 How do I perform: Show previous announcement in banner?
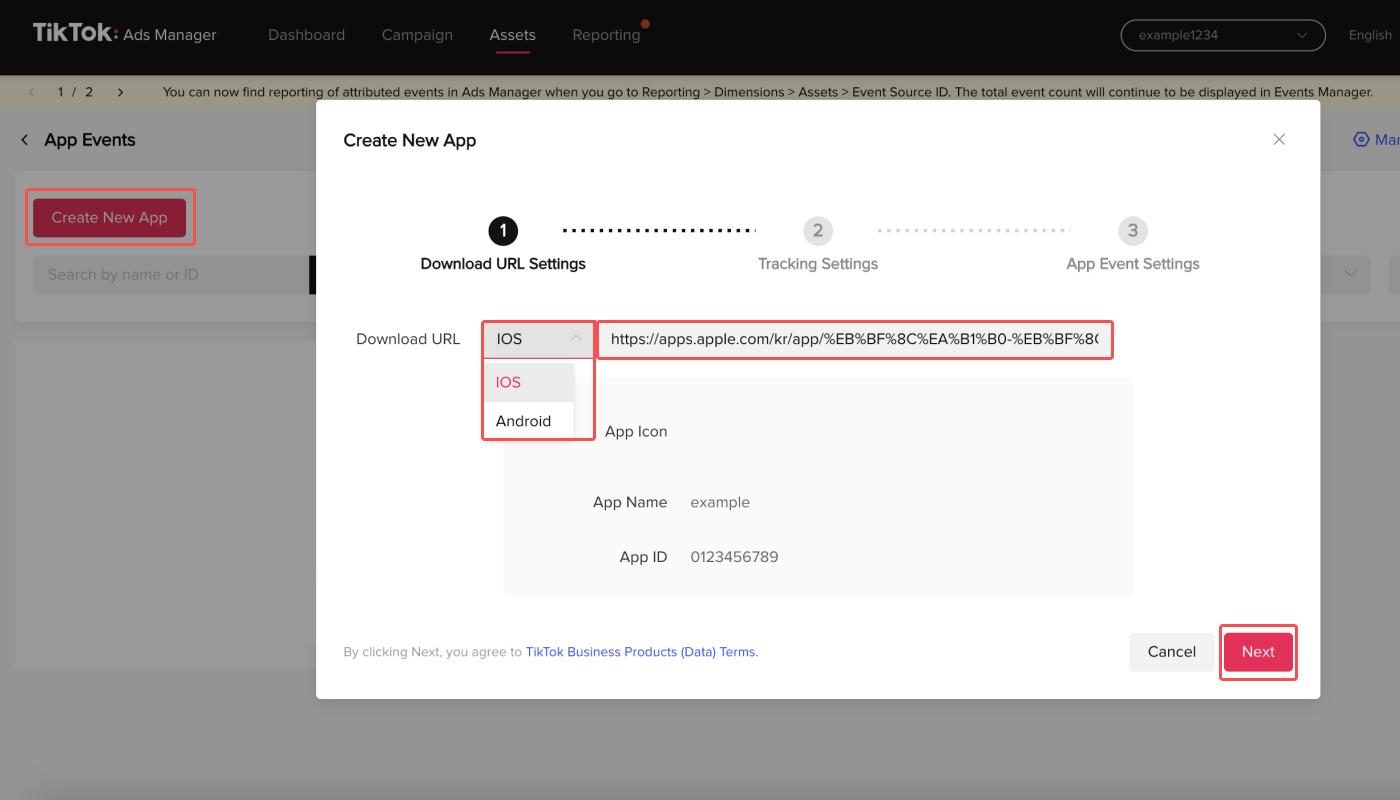point(31,92)
